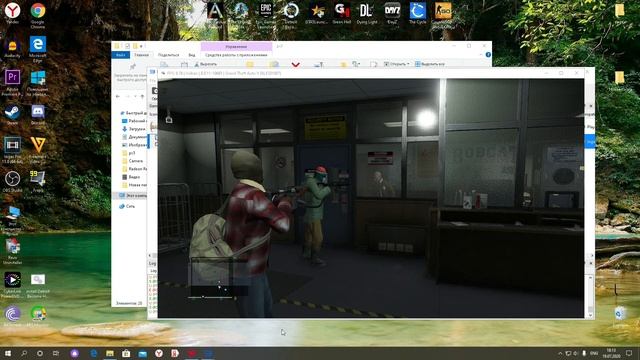Screen dimensions: 640x360
Task: Select Видео in navigation pane
Action: [x=131, y=177]
